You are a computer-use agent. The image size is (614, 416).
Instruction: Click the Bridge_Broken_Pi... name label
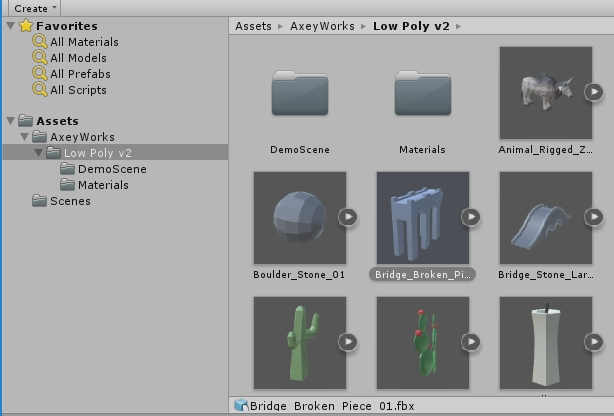423,274
